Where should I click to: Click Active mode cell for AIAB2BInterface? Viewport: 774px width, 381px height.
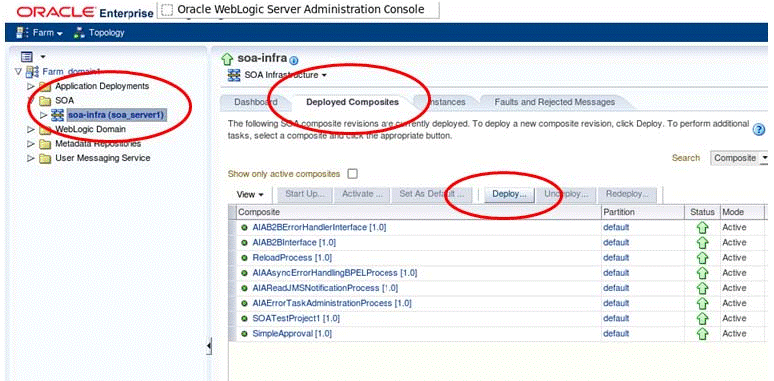(734, 242)
